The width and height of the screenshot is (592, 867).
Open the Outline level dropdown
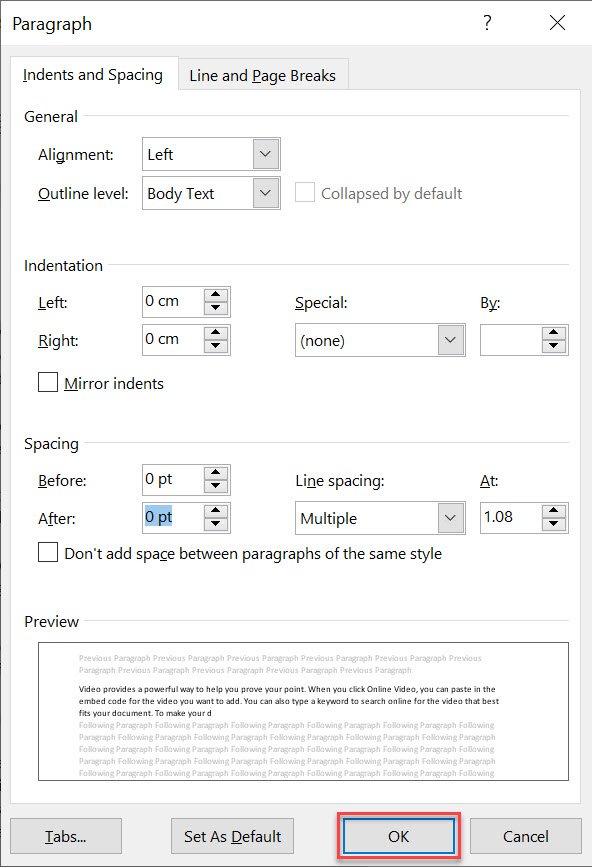266,193
